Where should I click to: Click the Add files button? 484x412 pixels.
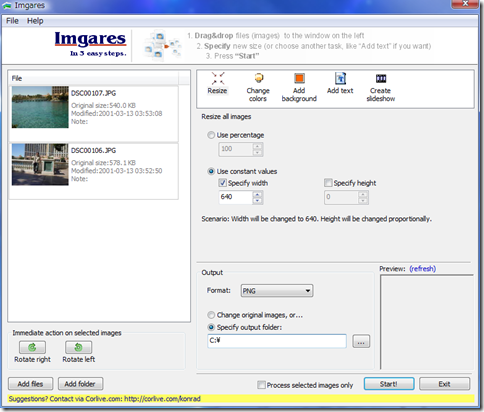point(30,384)
